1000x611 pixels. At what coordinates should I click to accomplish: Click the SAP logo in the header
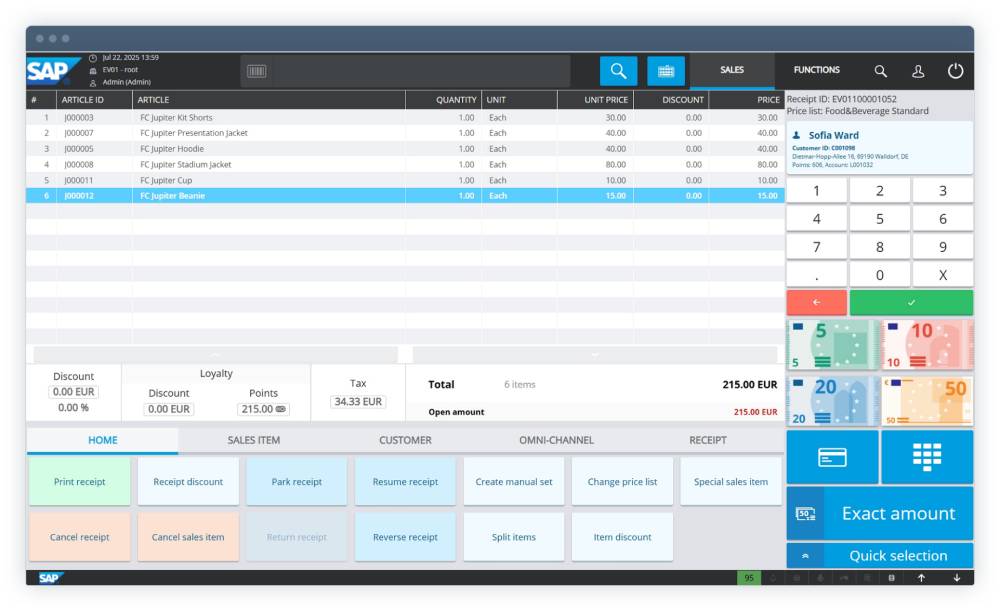(x=52, y=71)
